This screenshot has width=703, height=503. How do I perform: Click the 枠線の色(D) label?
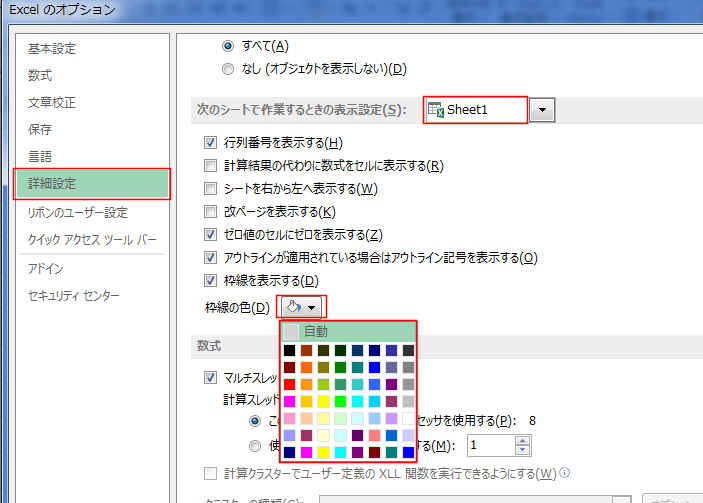click(x=237, y=308)
